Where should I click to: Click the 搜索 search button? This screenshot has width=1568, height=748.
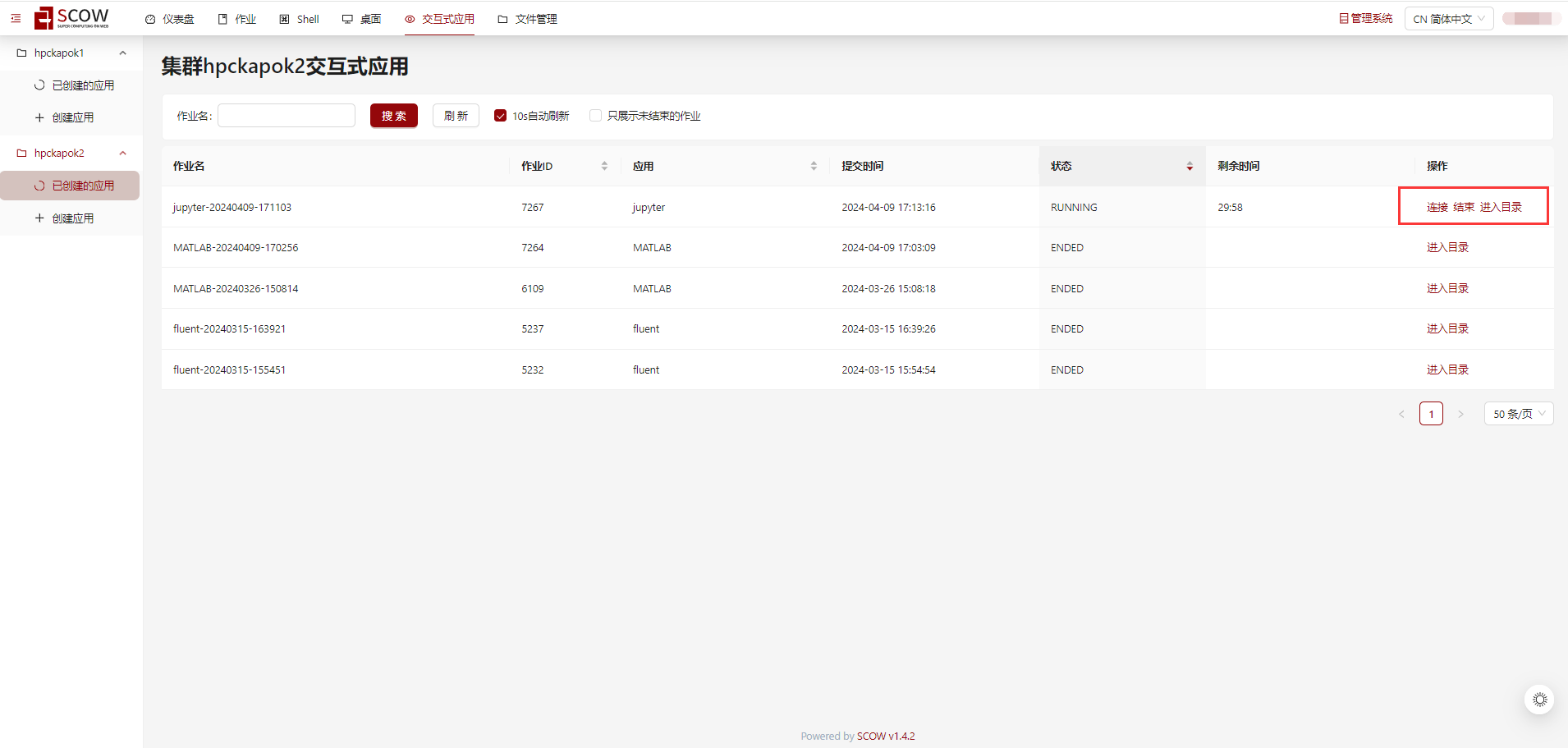[394, 116]
